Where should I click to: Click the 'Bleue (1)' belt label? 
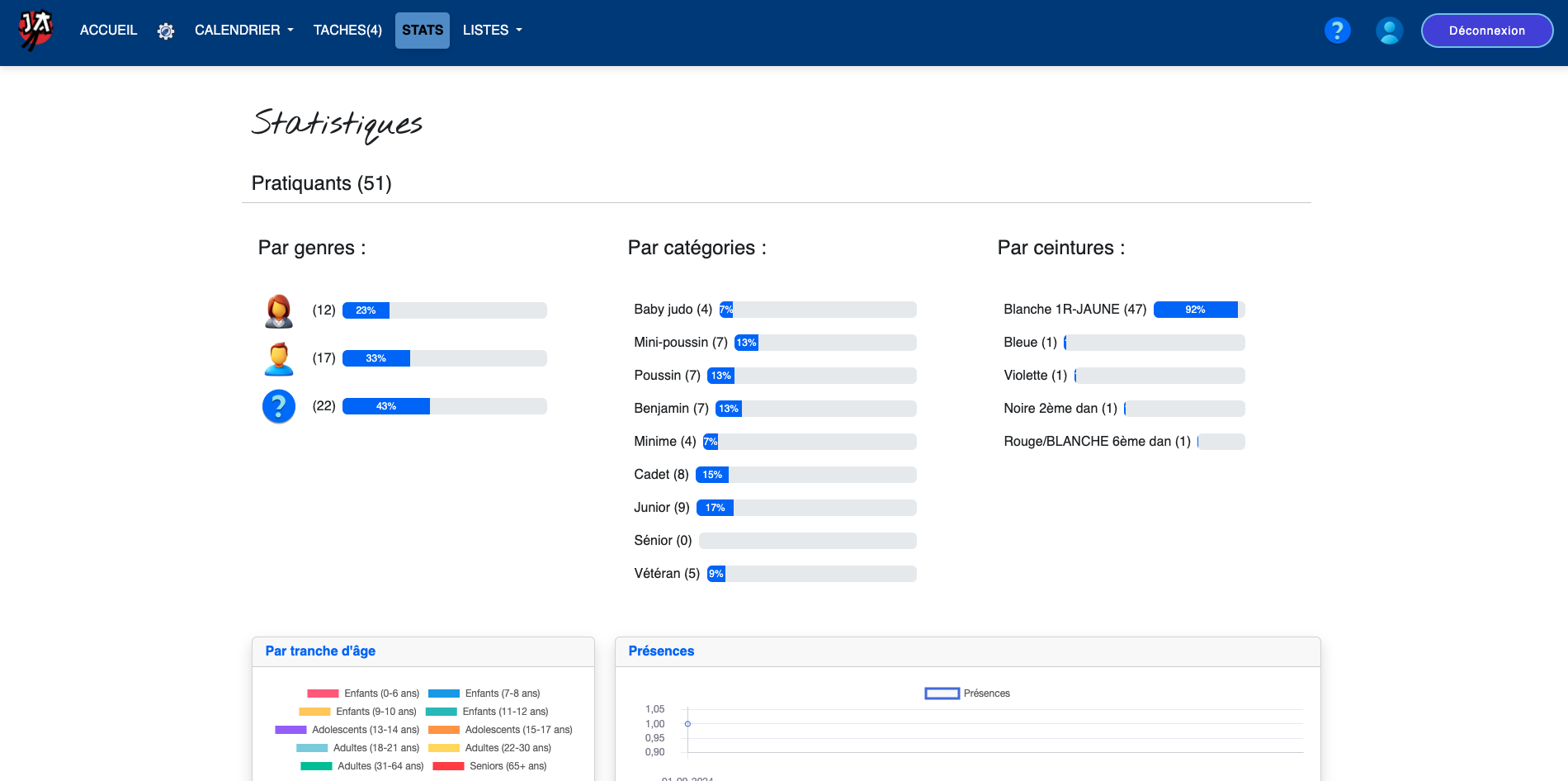click(x=1030, y=343)
